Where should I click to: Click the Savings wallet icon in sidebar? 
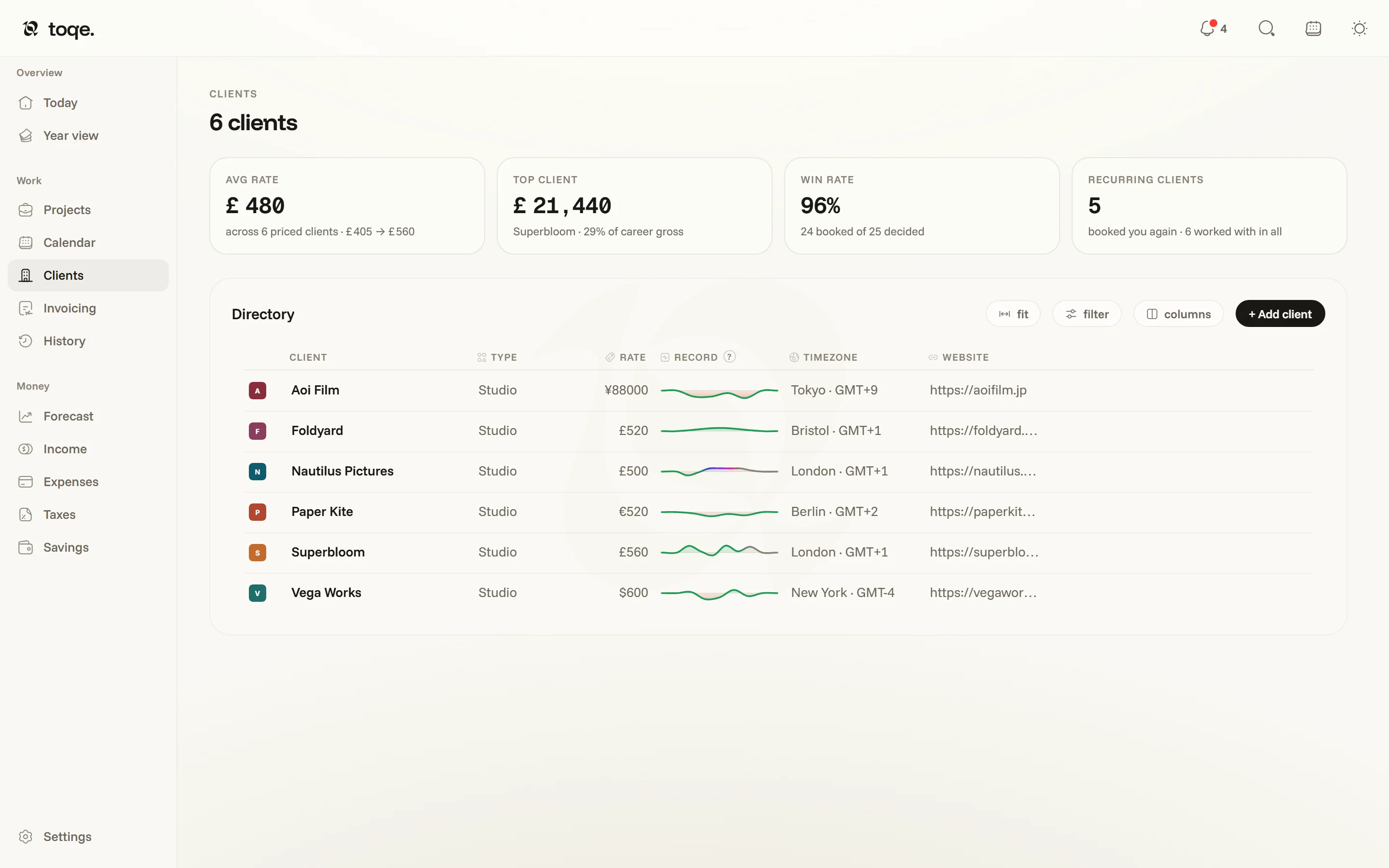coord(26,547)
